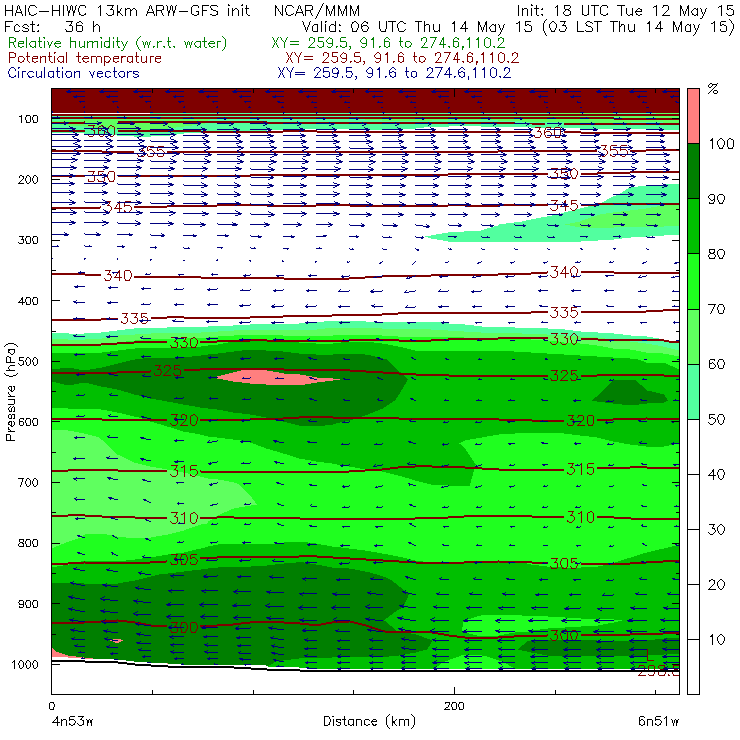The height and width of the screenshot is (740, 740).
Task: Click green 'Relative humidity (w.r.t. water)' legend label
Action: pyautogui.click(x=118, y=43)
